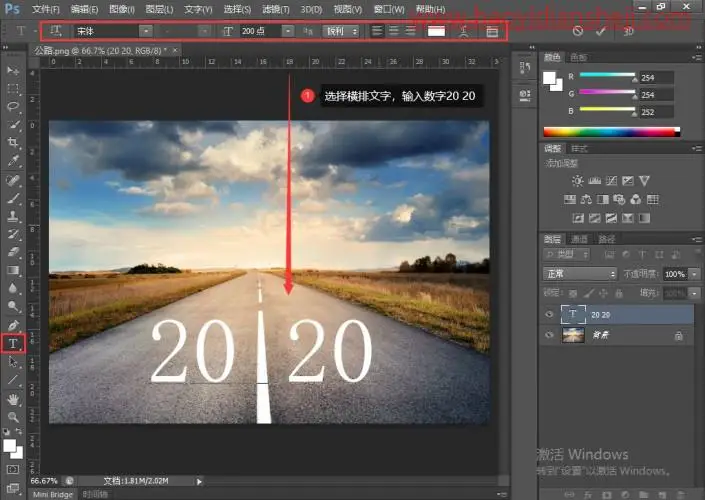Select the Quick Selection tool
705x500 pixels.
coord(13,125)
